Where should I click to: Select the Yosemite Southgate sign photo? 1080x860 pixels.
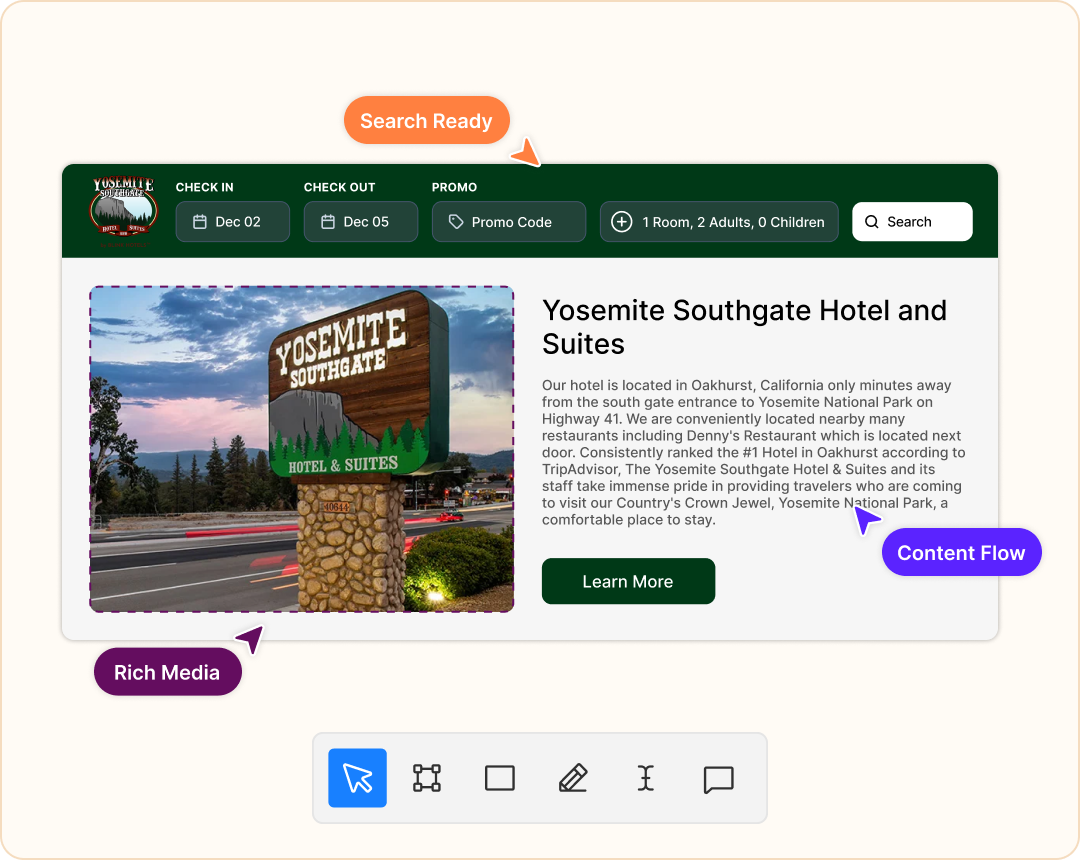[x=302, y=449]
